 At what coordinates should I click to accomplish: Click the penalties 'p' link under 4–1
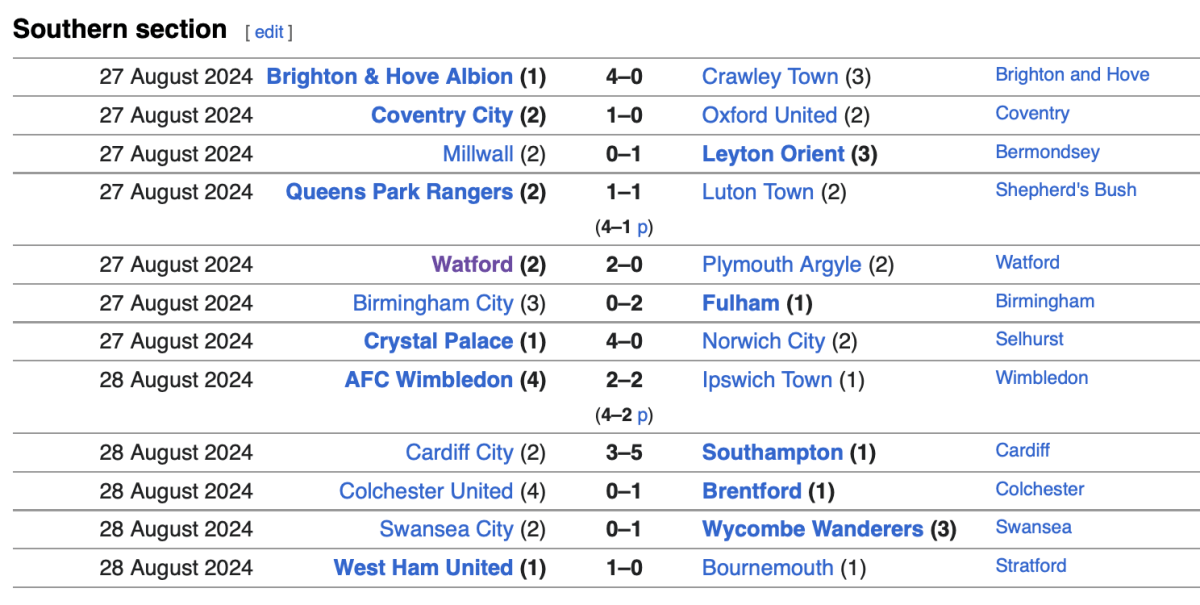pyautogui.click(x=643, y=227)
